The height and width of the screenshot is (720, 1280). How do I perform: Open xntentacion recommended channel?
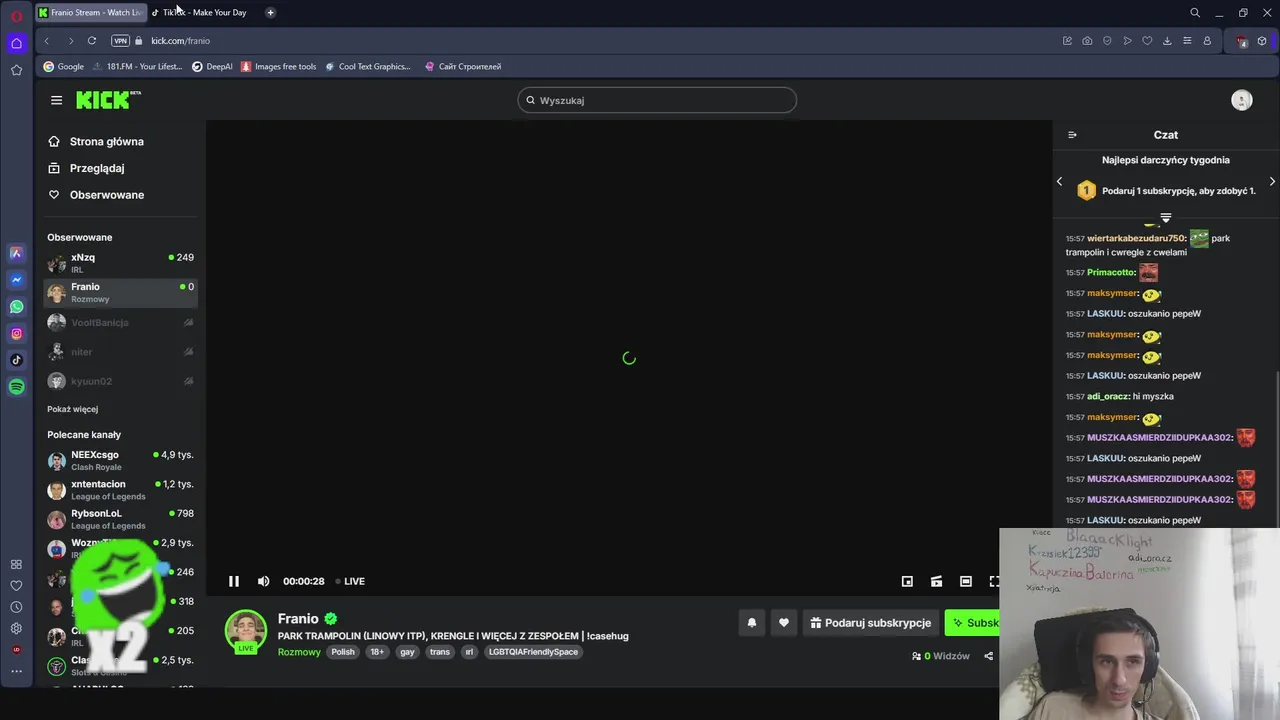point(120,490)
